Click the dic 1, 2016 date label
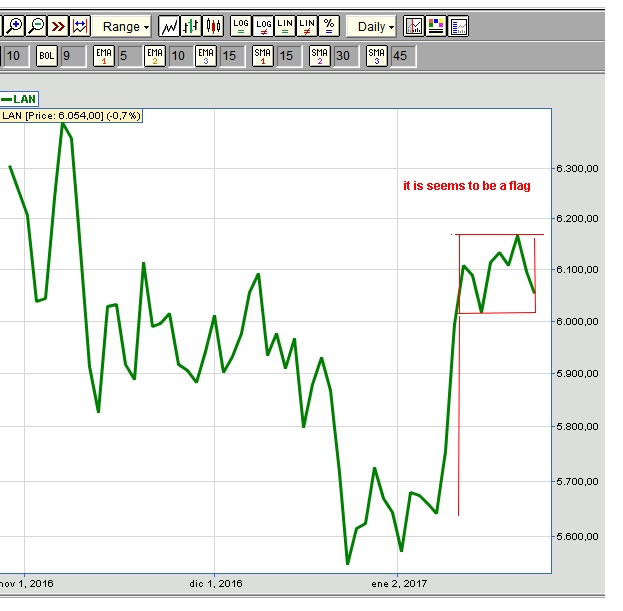623x611 pixels. tap(216, 584)
